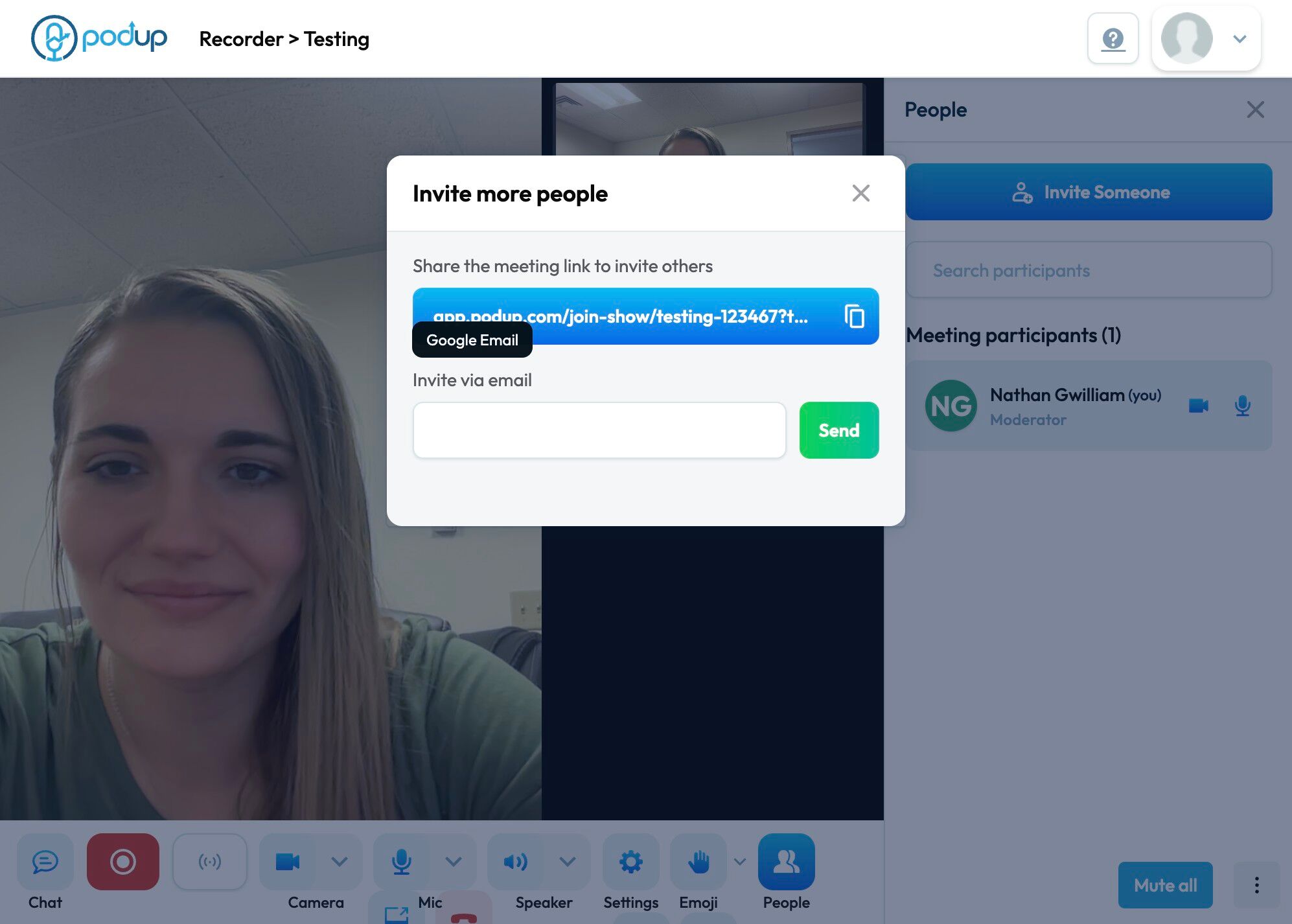Image resolution: width=1292 pixels, height=924 pixels.
Task: Click the People toolbar icon
Action: tap(786, 862)
